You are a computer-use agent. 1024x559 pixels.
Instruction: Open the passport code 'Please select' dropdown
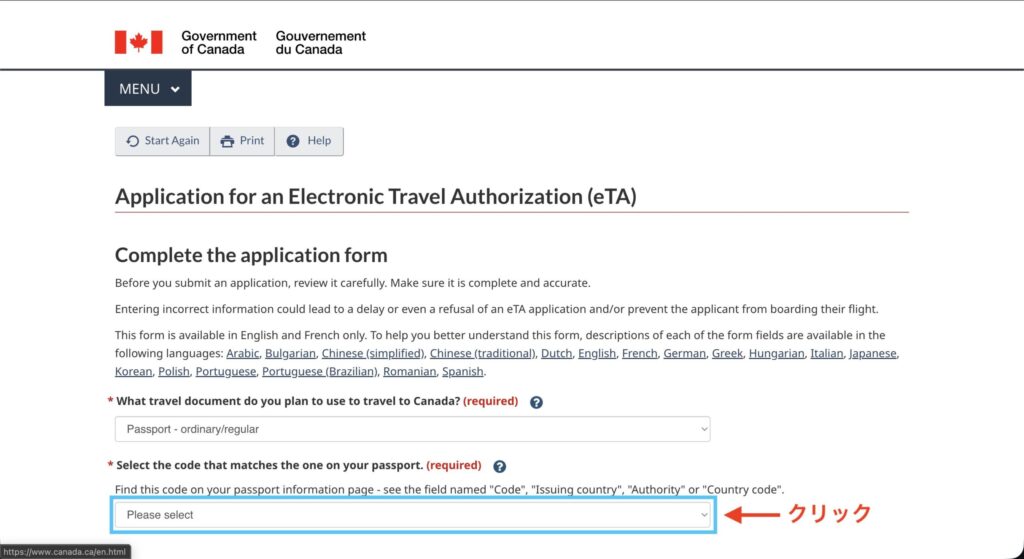[412, 515]
